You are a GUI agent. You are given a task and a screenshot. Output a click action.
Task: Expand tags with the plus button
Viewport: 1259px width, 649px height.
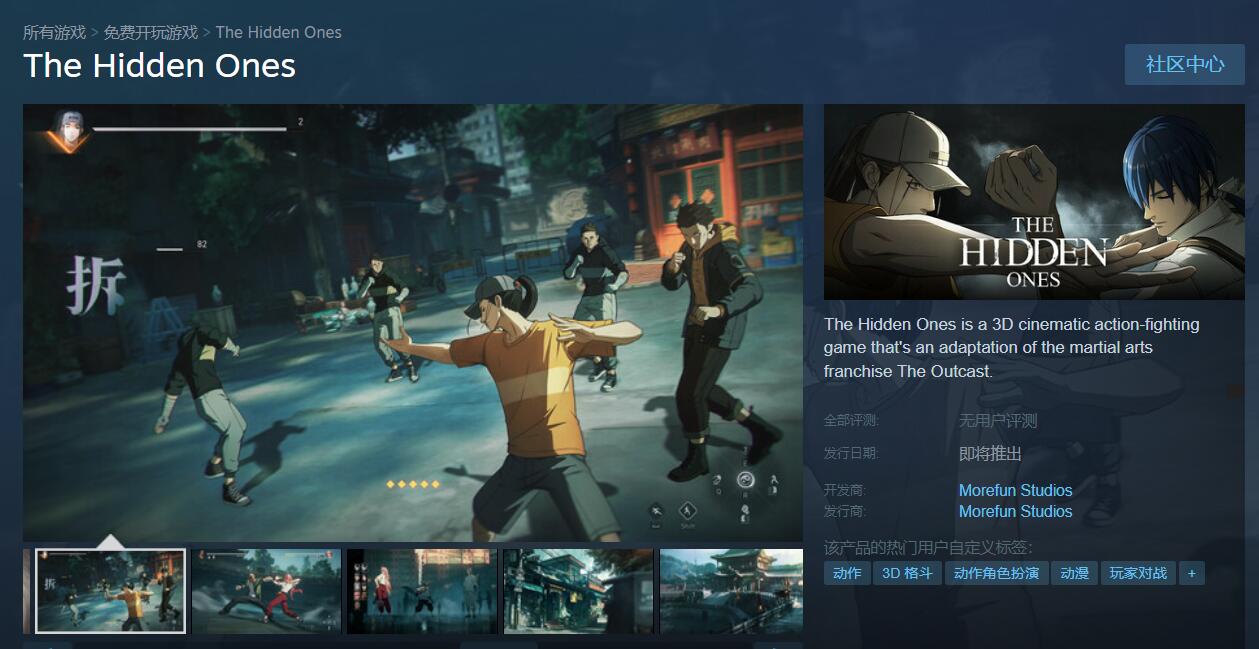pyautogui.click(x=1191, y=573)
